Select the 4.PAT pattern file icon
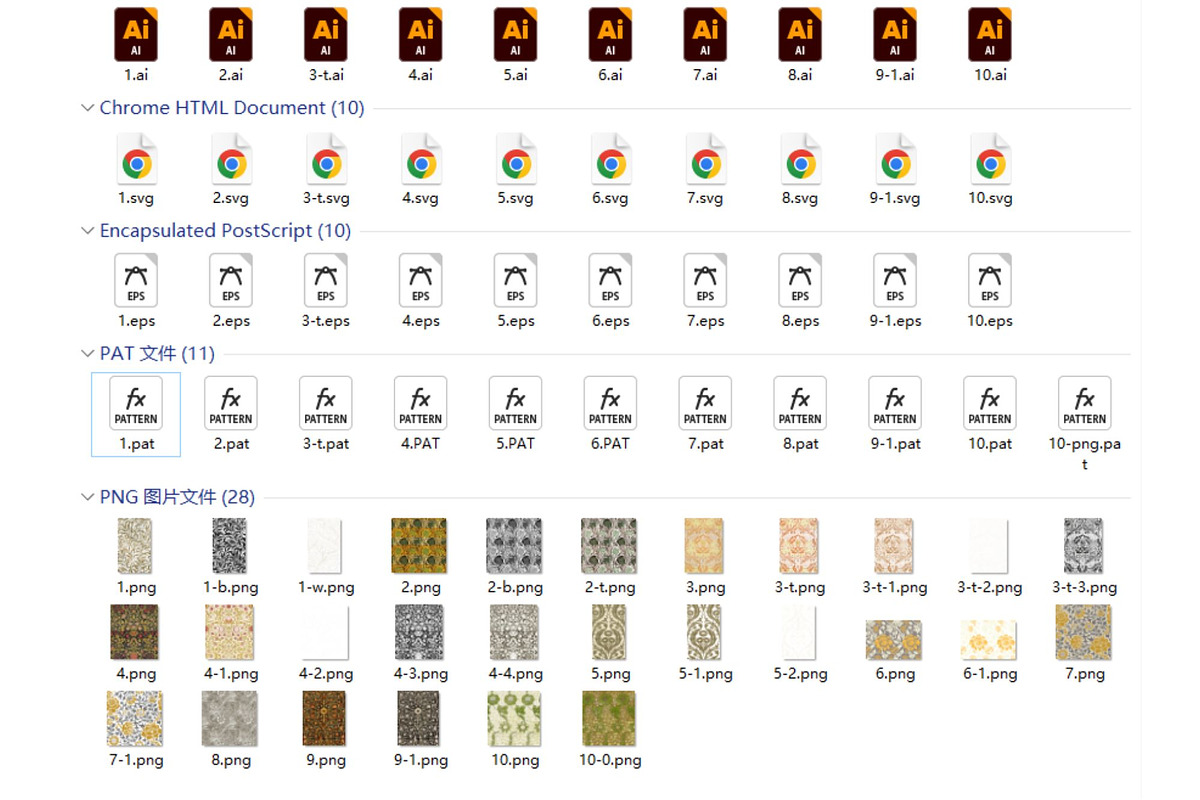 point(421,403)
